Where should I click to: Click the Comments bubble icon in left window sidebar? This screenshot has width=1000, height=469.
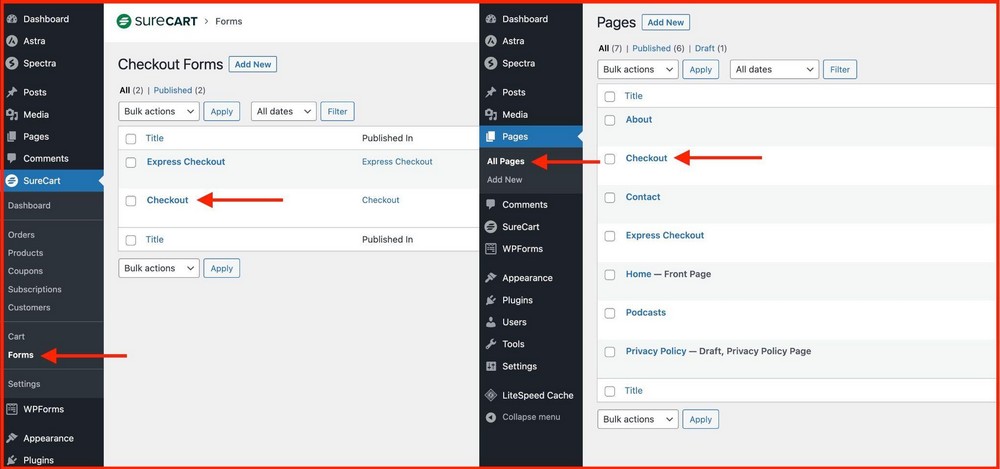[11, 159]
